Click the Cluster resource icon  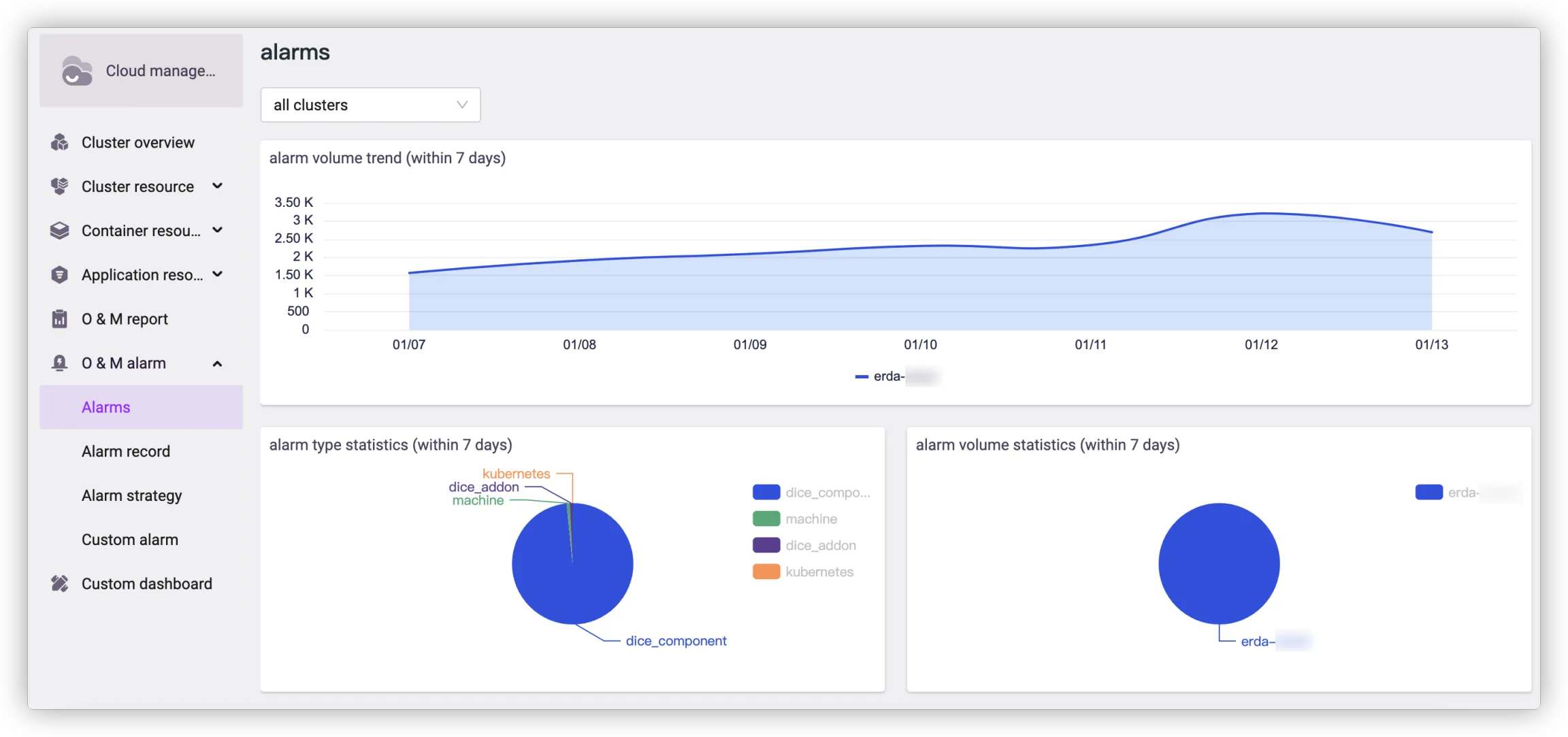click(x=60, y=186)
